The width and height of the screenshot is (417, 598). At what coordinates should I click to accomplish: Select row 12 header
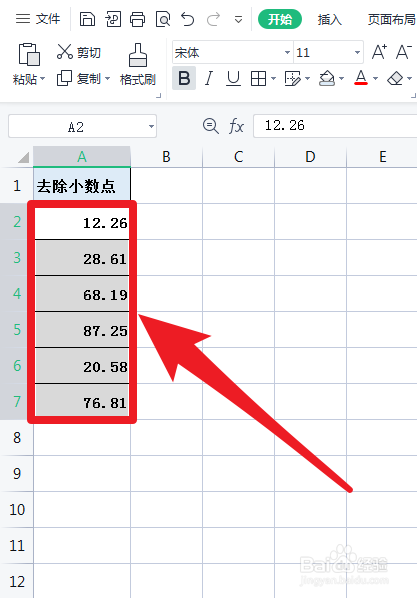click(17, 581)
